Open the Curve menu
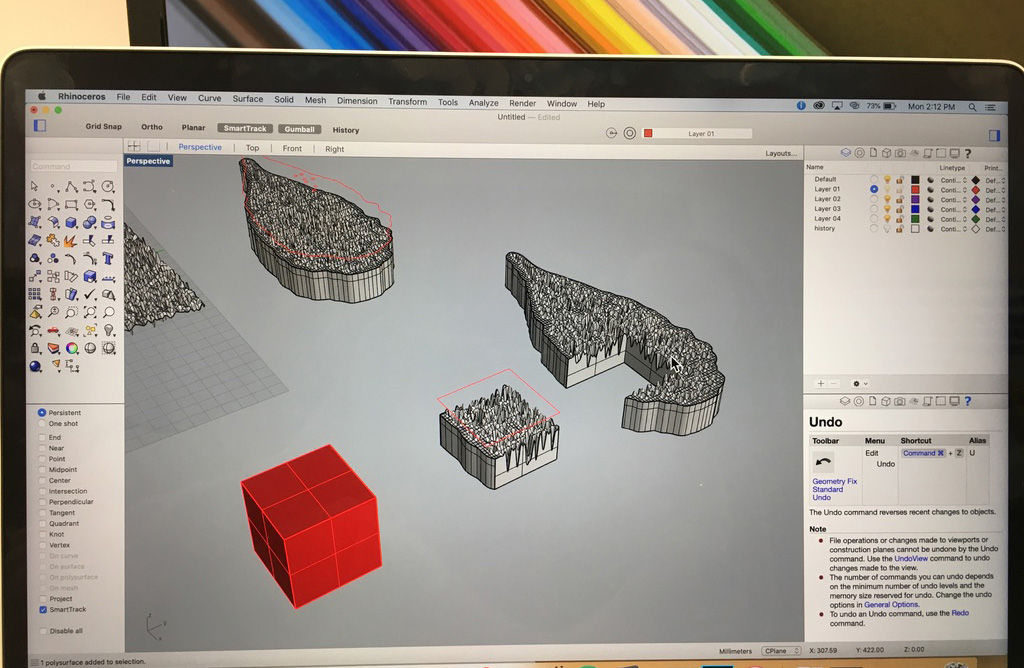1024x668 pixels. point(210,98)
